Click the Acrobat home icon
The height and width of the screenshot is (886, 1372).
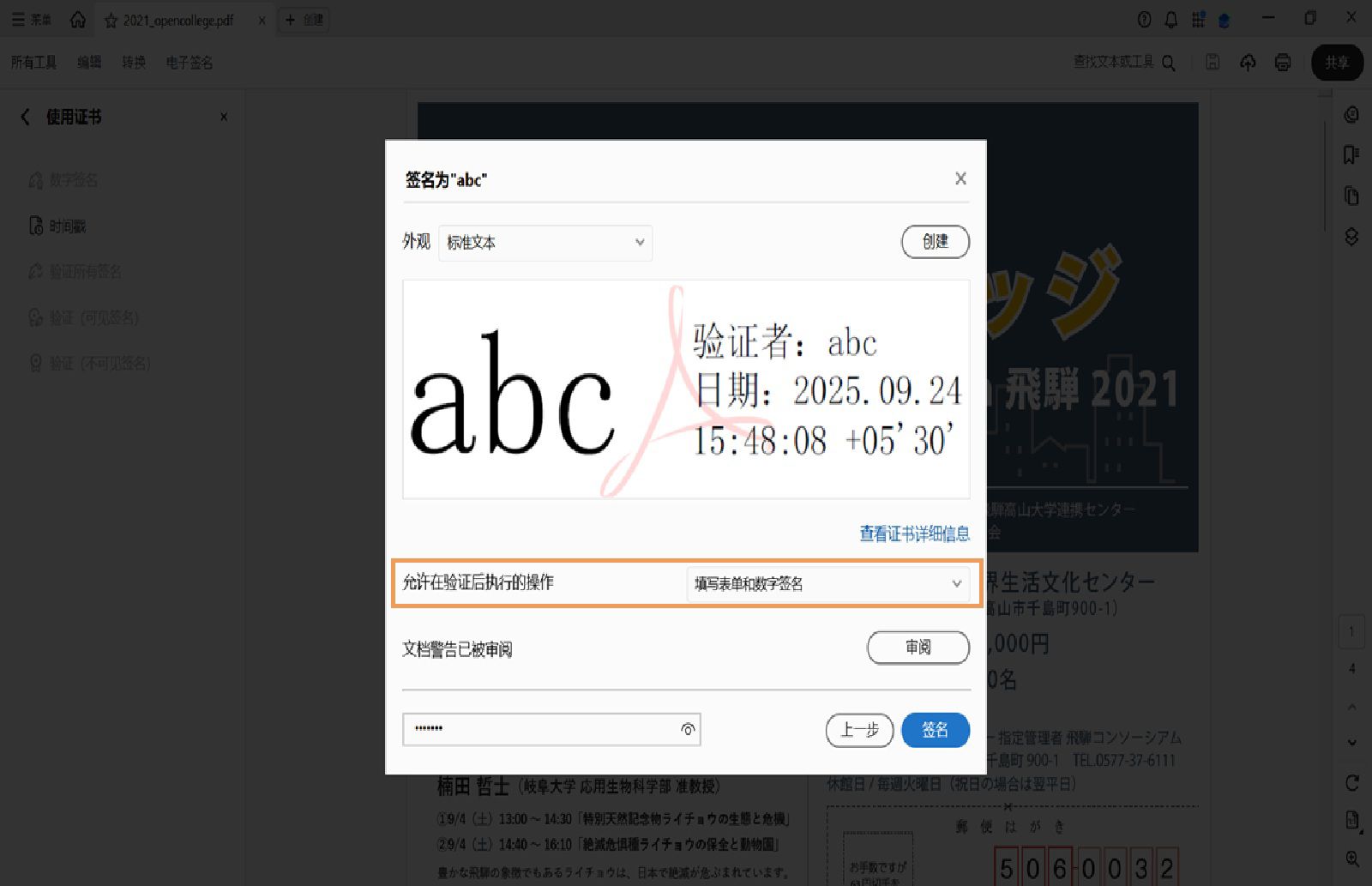78,19
